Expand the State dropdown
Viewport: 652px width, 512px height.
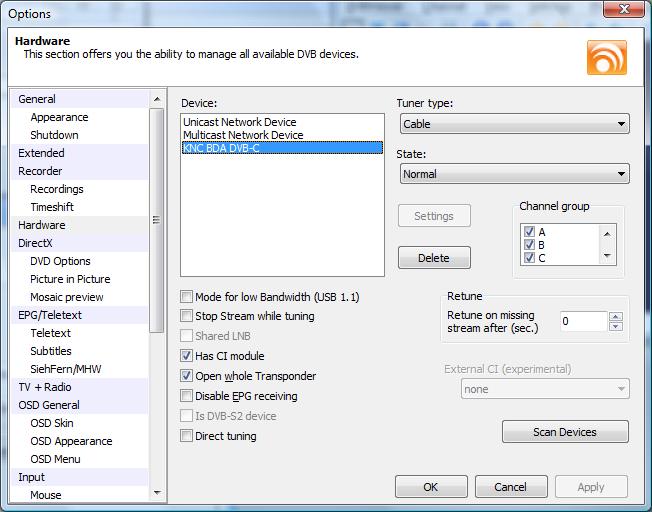(x=513, y=174)
